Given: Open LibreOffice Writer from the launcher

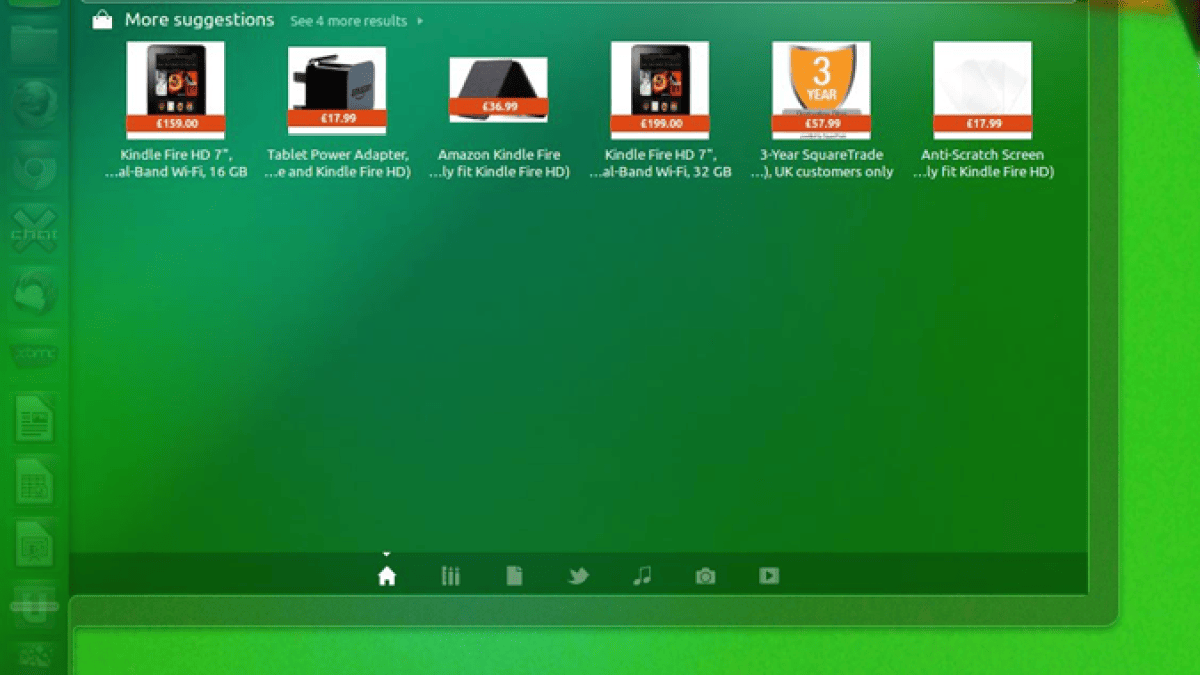Looking at the screenshot, I should 34,419.
